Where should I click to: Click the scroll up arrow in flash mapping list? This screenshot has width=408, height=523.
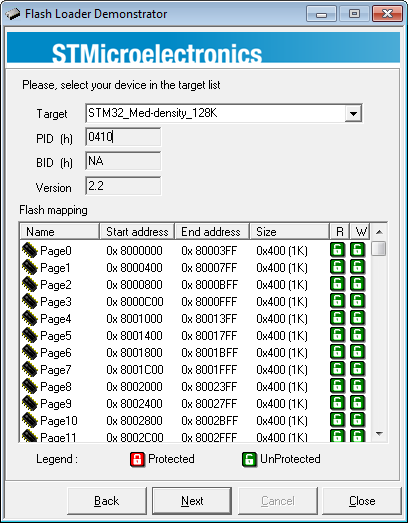click(x=379, y=232)
